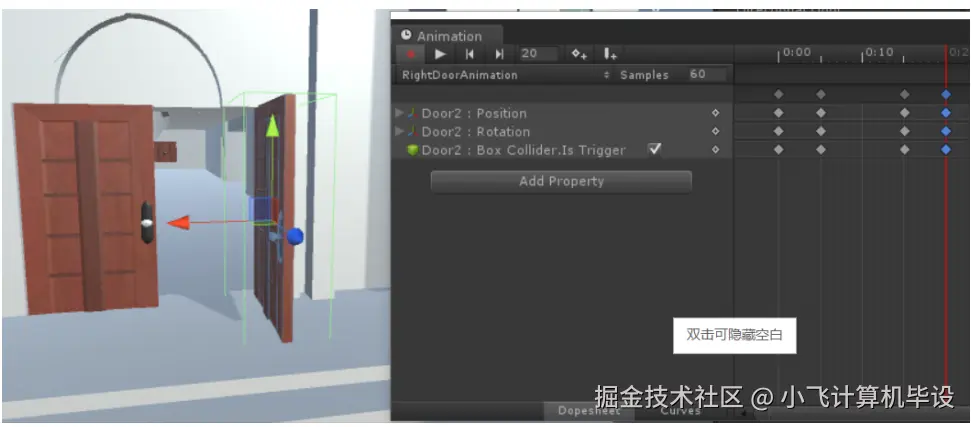The image size is (971, 427).
Task: Switch to the Animation tab
Action: coord(449,36)
